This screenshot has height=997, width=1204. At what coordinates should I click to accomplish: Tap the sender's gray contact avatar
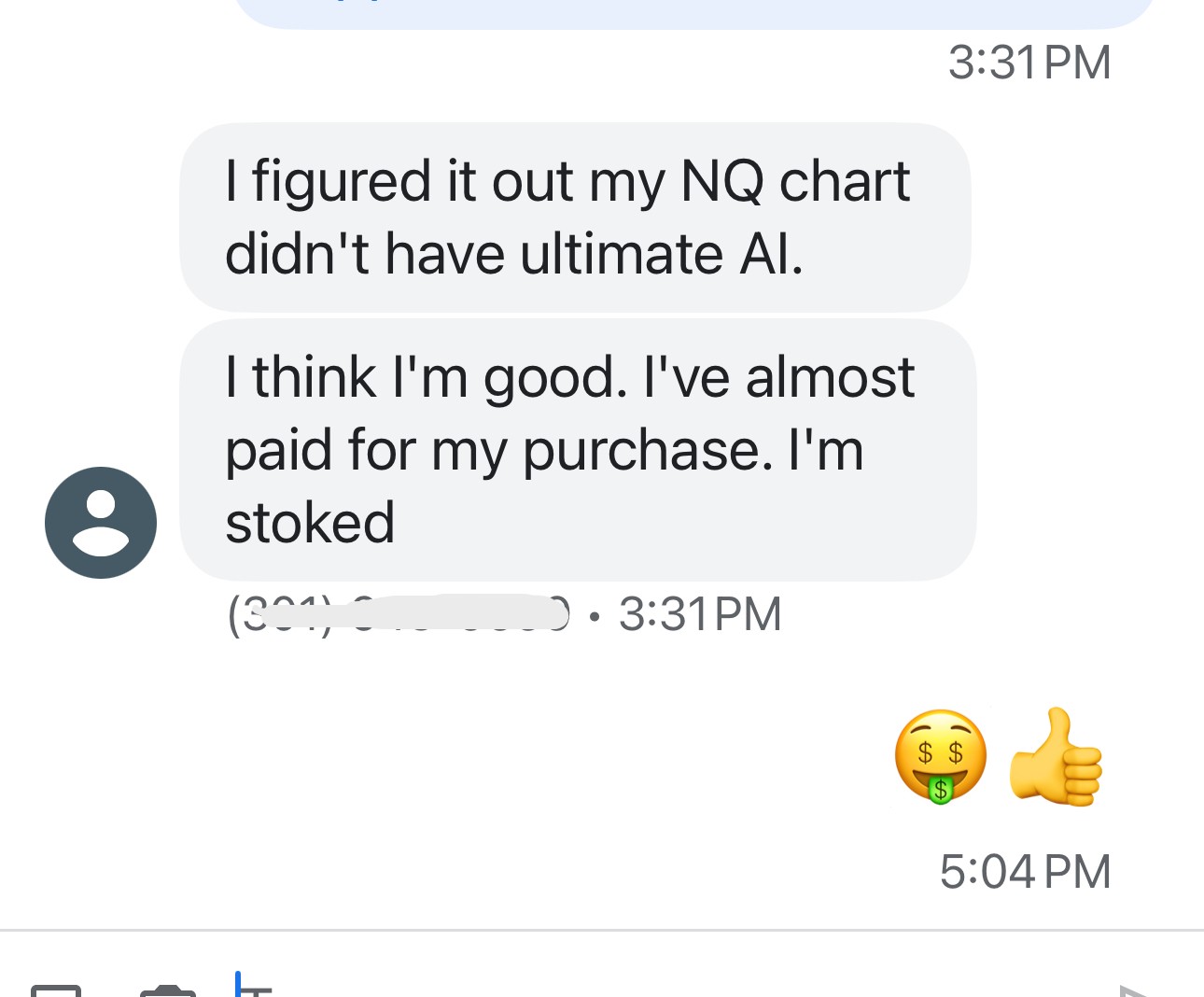(x=101, y=523)
